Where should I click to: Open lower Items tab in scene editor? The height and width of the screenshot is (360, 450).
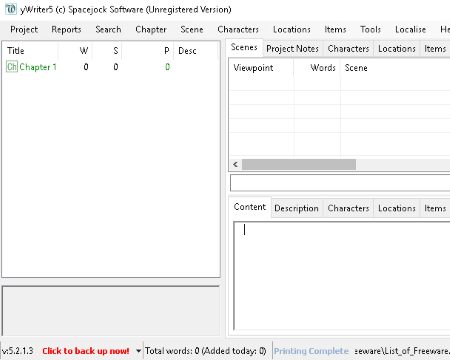pos(435,208)
